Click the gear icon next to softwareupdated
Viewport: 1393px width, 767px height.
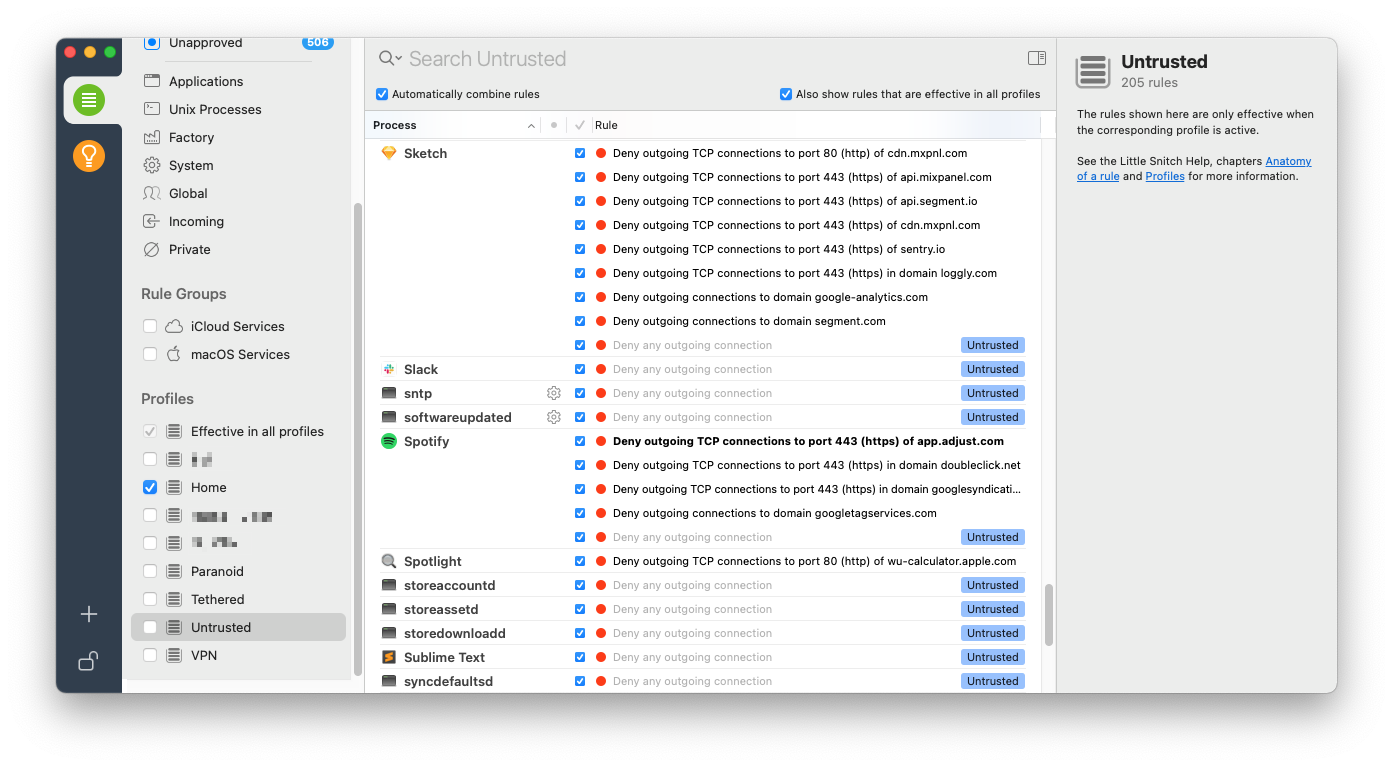point(554,417)
